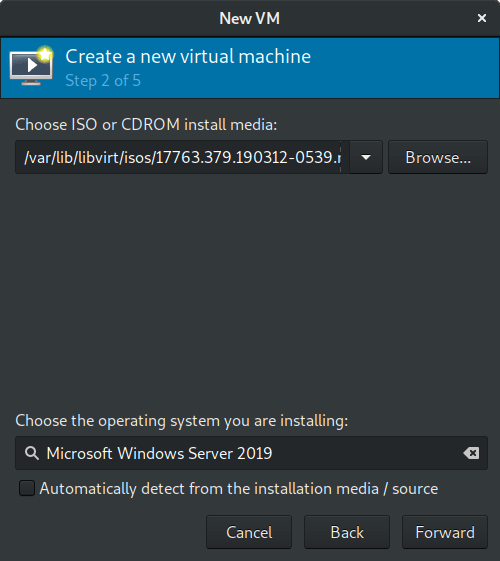Clear the operating system search field
The height and width of the screenshot is (561, 500).
[471, 453]
